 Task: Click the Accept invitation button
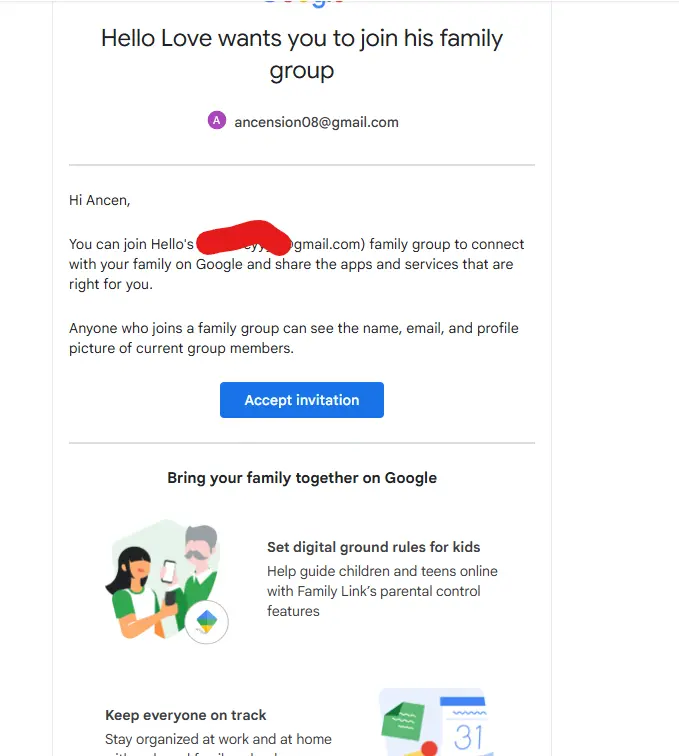(x=302, y=400)
